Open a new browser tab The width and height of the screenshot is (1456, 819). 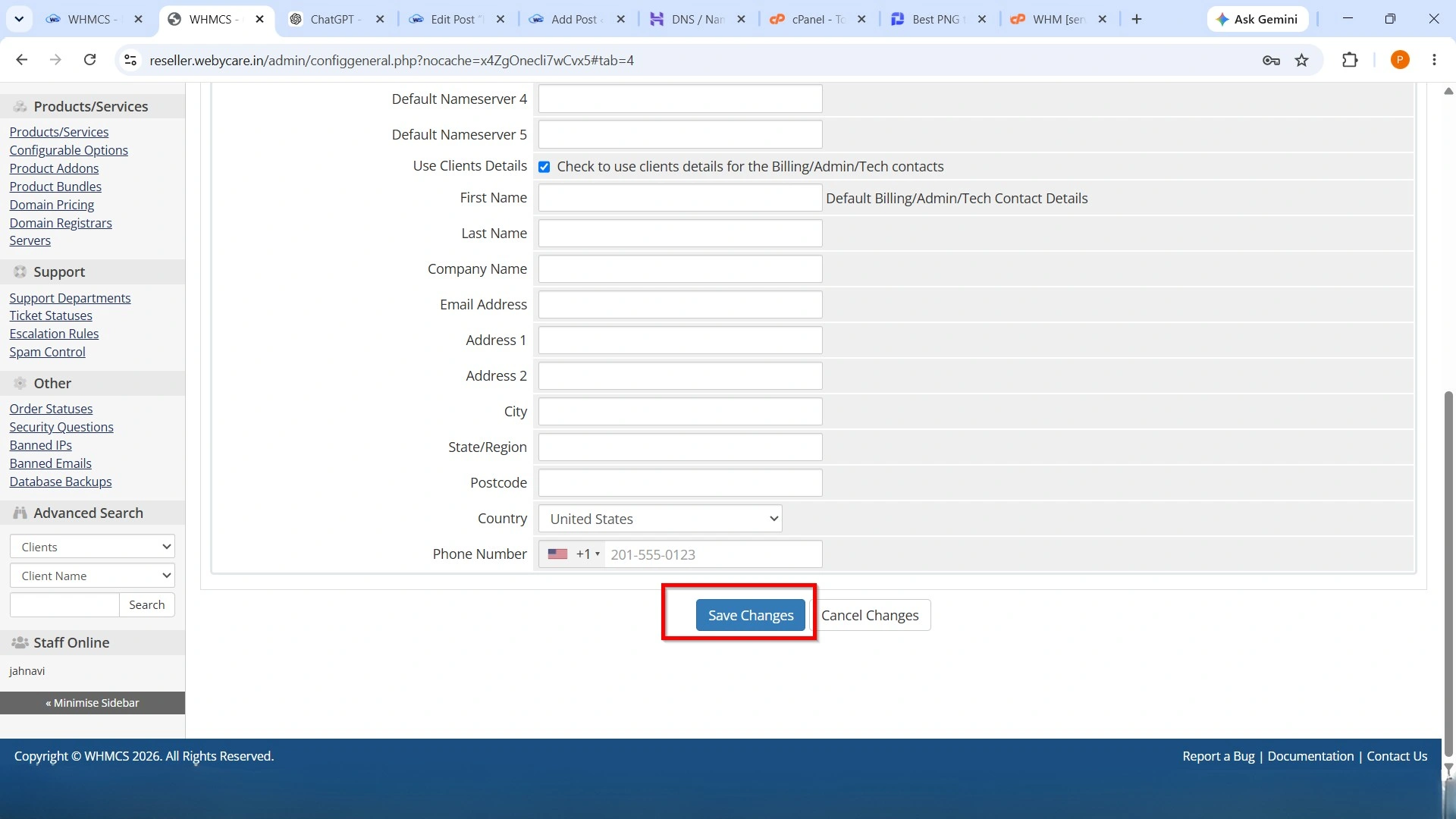pos(1136,19)
